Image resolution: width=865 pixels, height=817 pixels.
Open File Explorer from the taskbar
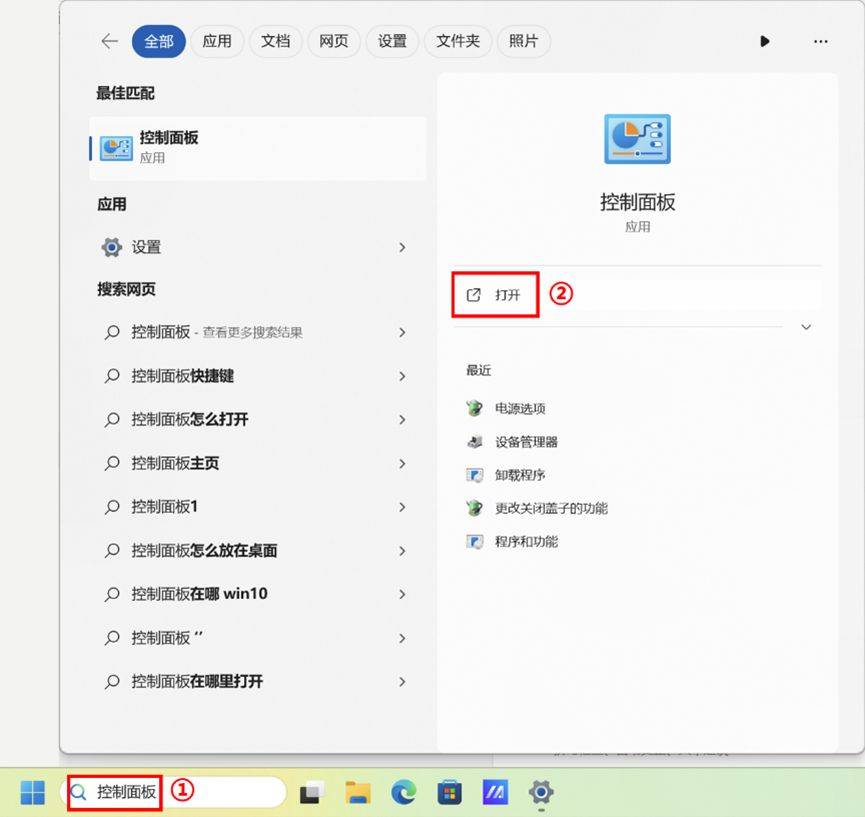point(358,793)
